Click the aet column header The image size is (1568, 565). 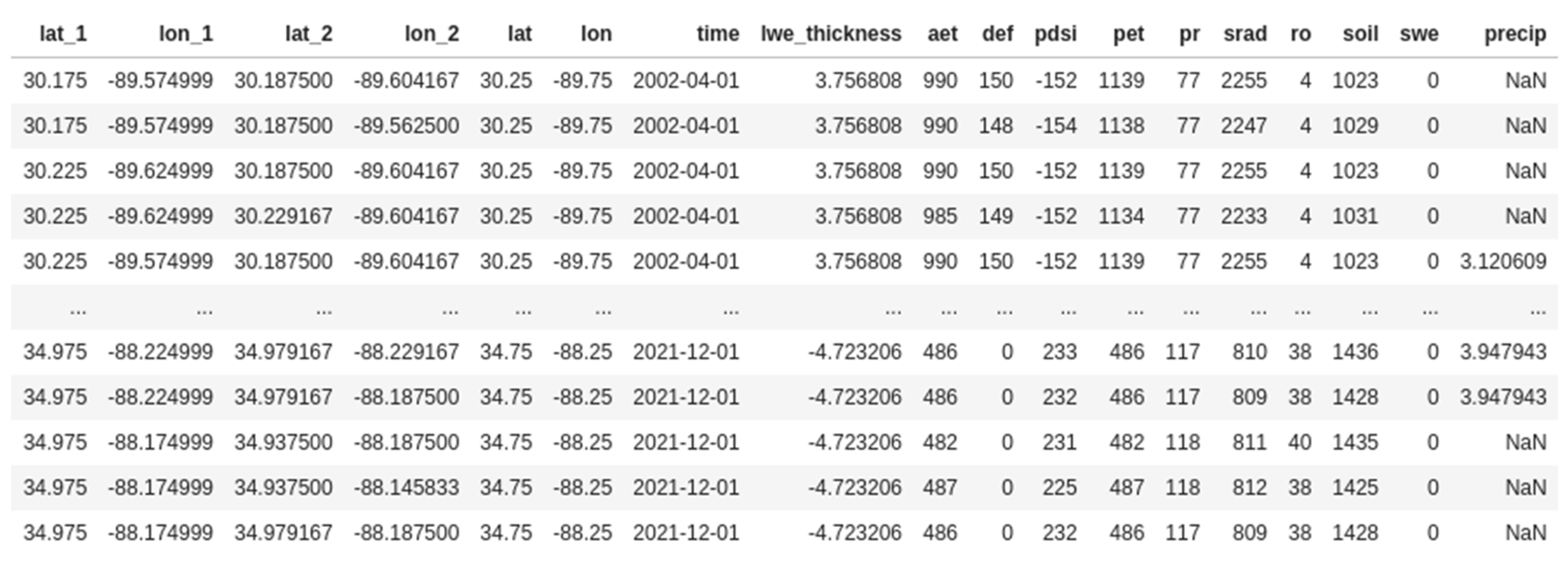942,34
